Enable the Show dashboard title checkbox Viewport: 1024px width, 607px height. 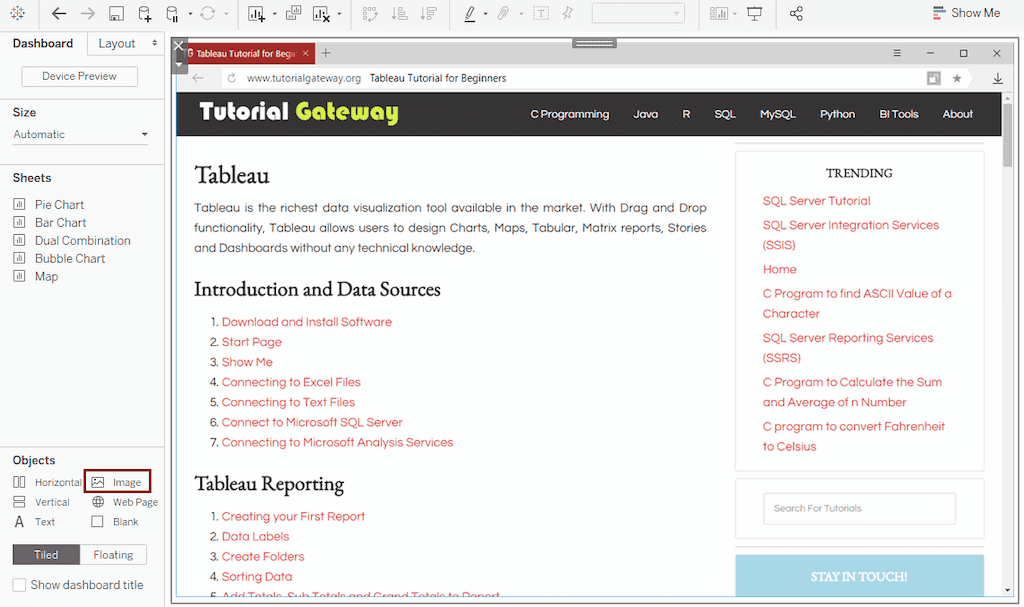20,585
